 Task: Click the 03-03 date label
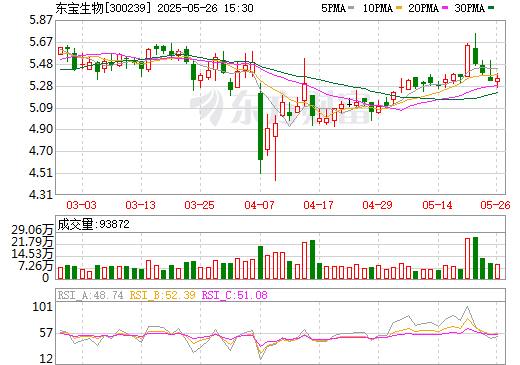tap(81, 205)
